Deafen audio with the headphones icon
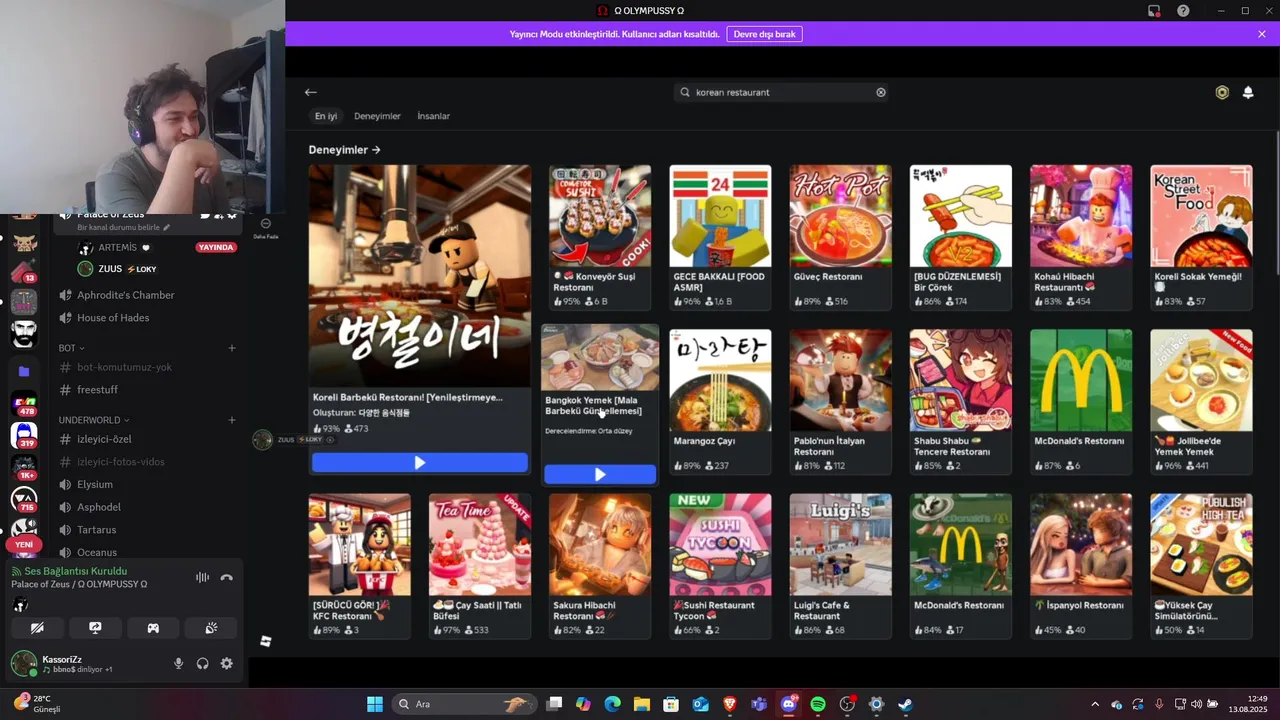This screenshot has height=720, width=1280. pos(203,663)
